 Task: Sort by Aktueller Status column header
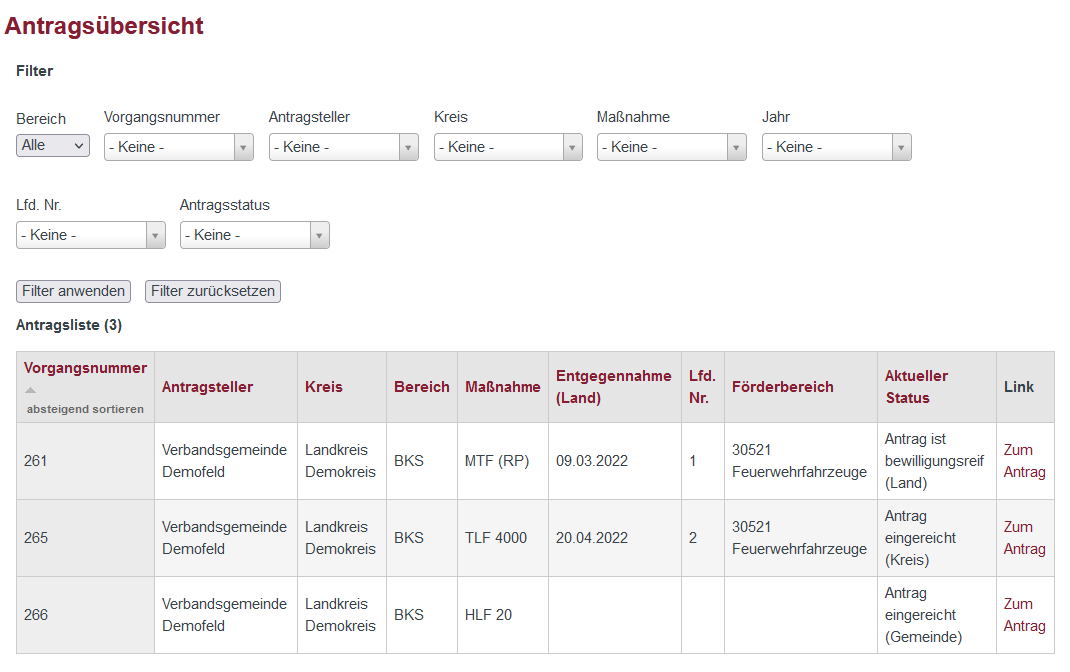tap(916, 387)
